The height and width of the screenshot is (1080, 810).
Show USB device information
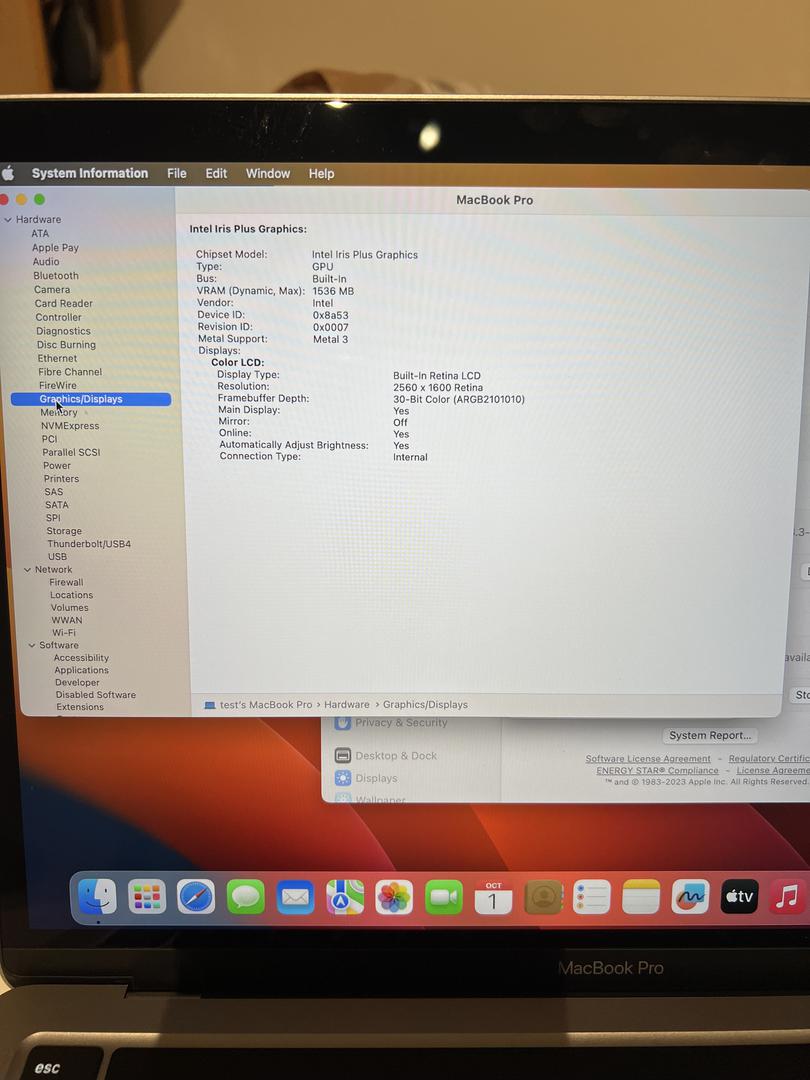click(57, 557)
